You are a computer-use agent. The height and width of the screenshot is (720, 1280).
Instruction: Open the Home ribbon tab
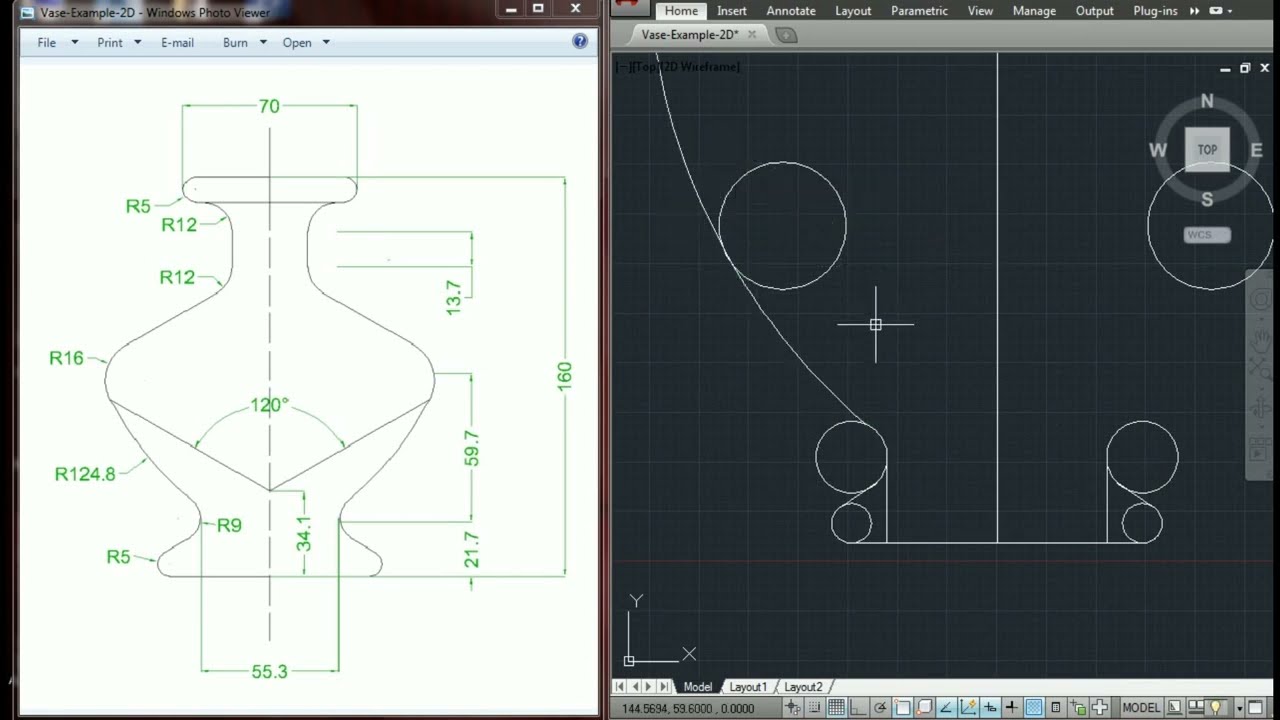click(681, 11)
